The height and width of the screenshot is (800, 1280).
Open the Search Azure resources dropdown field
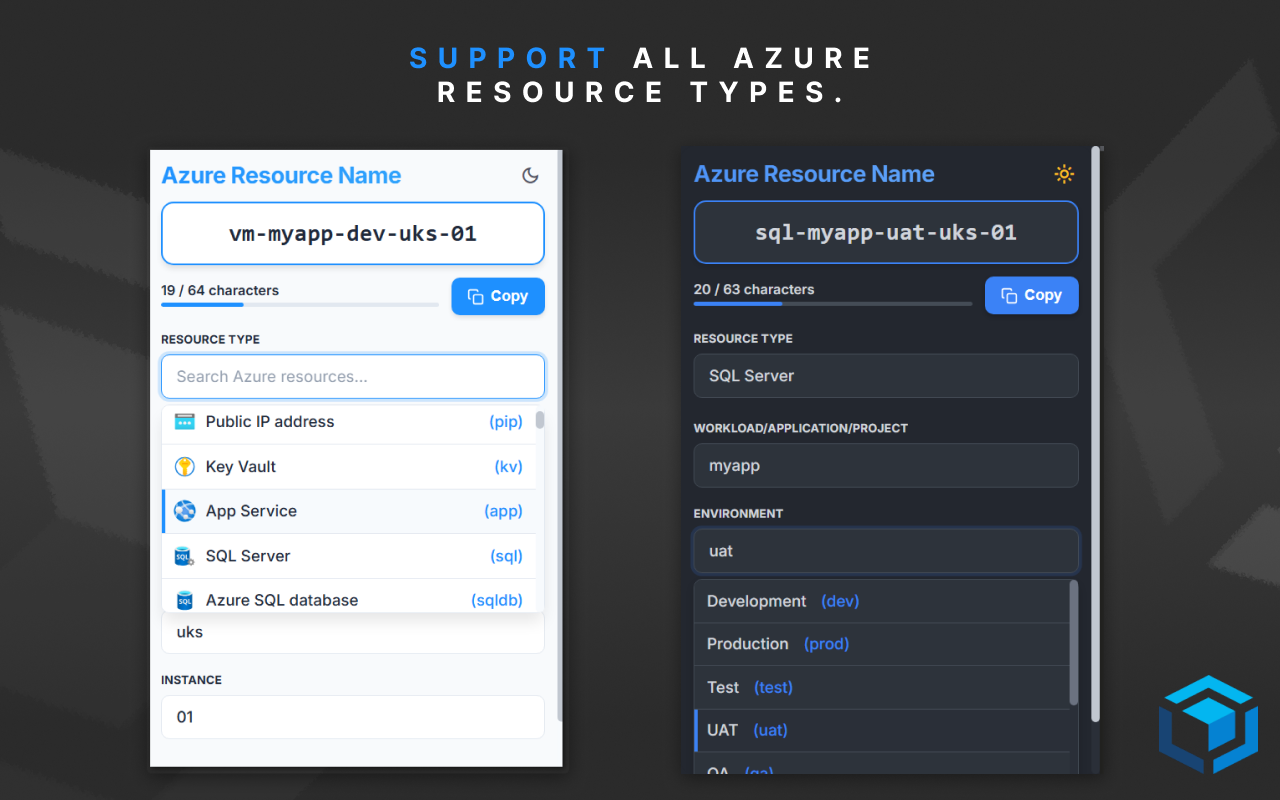coord(352,376)
